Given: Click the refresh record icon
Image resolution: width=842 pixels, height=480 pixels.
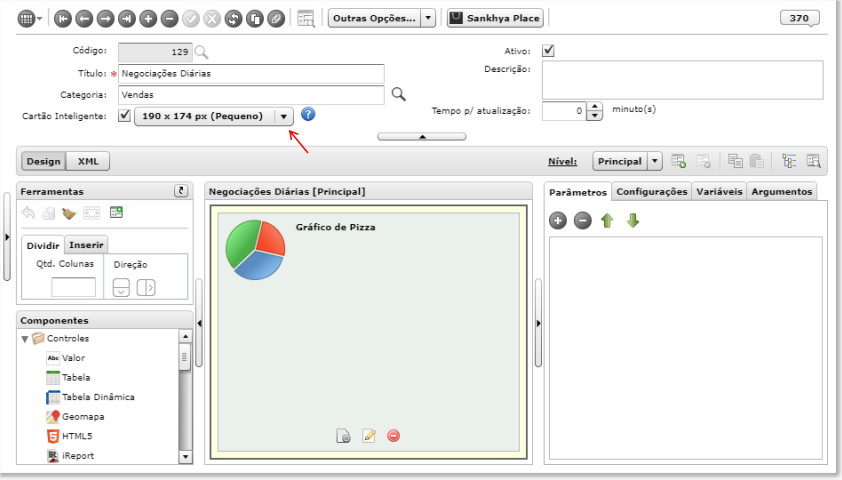Looking at the screenshot, I should (x=233, y=19).
